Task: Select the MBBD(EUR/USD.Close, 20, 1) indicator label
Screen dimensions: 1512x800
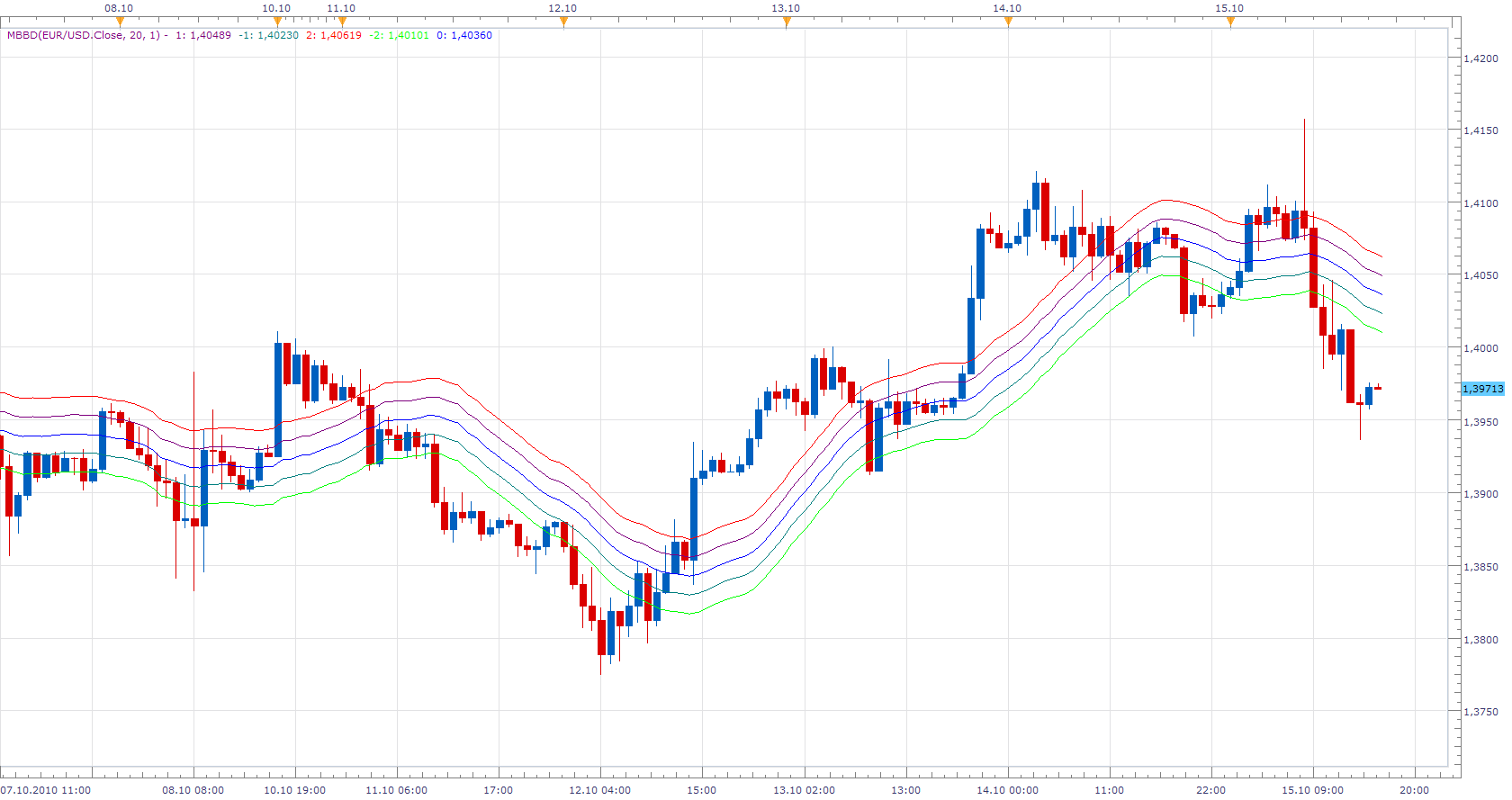Action: pos(83,35)
